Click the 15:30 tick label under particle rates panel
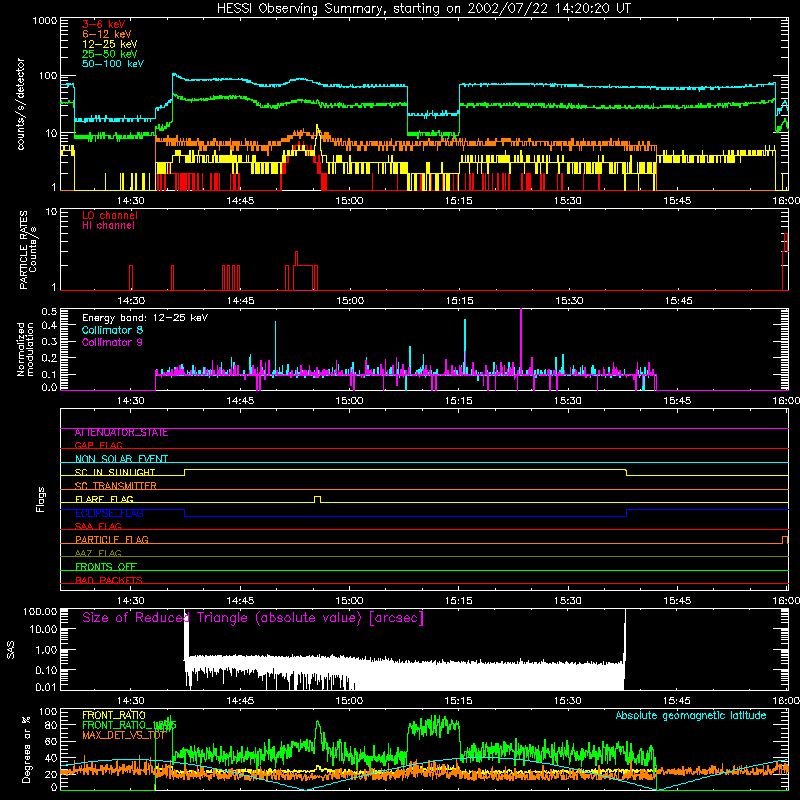Image resolution: width=800 pixels, height=800 pixels. [x=569, y=301]
